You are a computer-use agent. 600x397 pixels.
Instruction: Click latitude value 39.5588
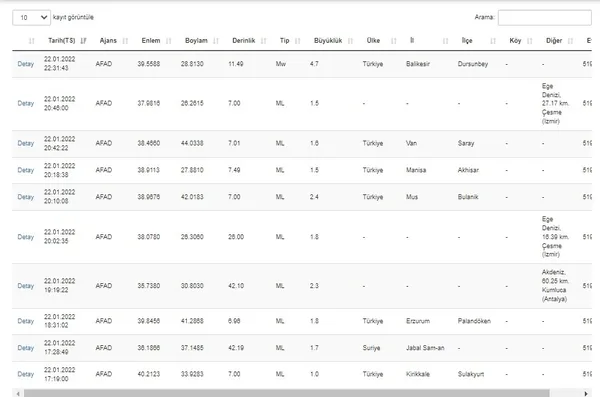coord(148,64)
